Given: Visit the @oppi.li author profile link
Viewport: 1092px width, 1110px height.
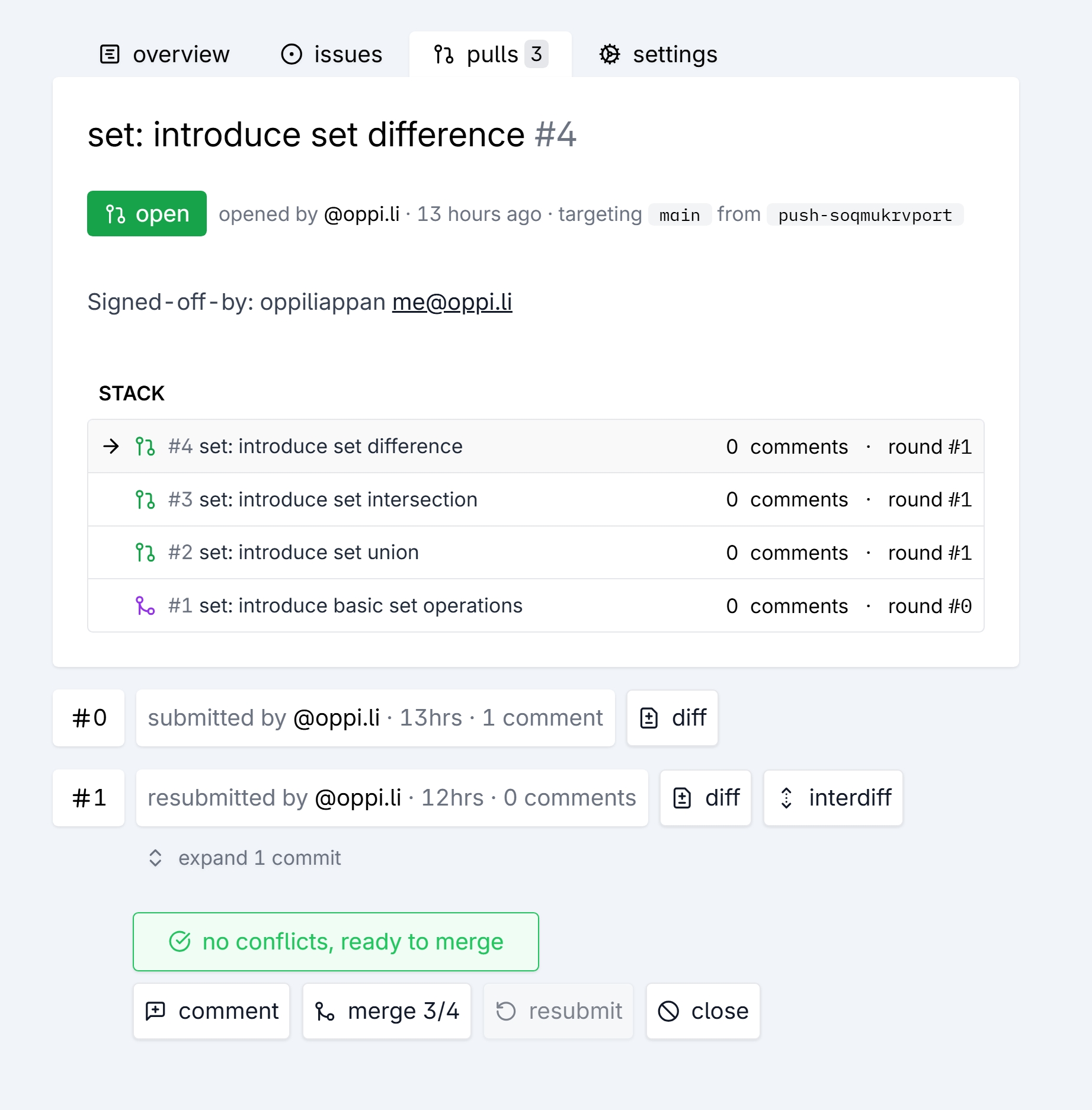Looking at the screenshot, I should pos(362,214).
